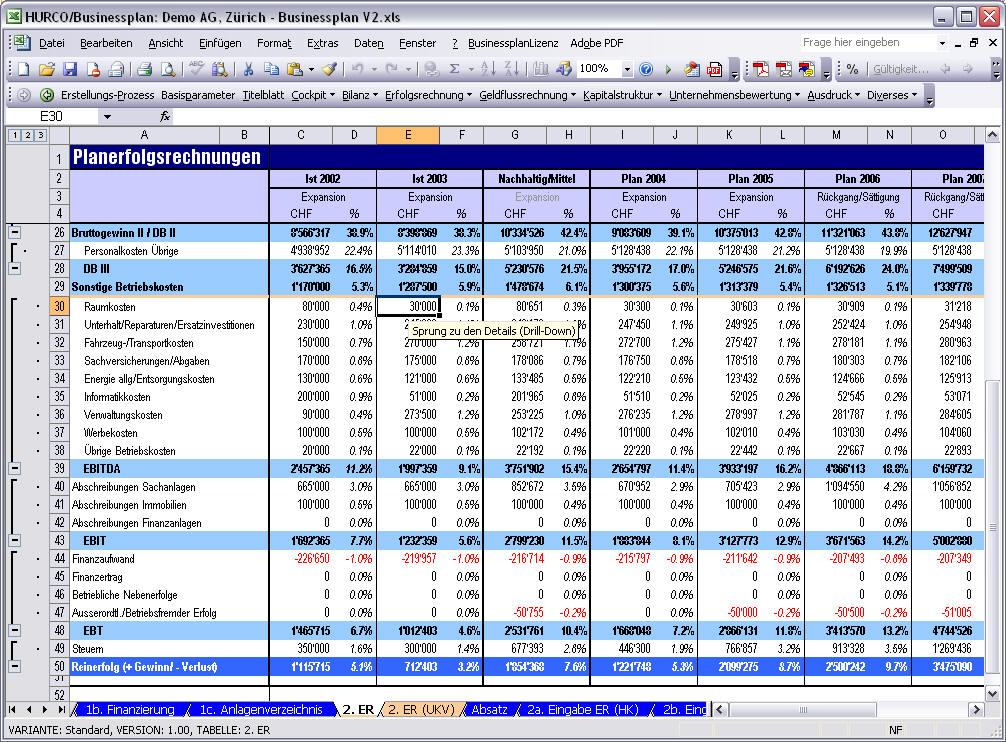Open the Extras menu

point(322,44)
